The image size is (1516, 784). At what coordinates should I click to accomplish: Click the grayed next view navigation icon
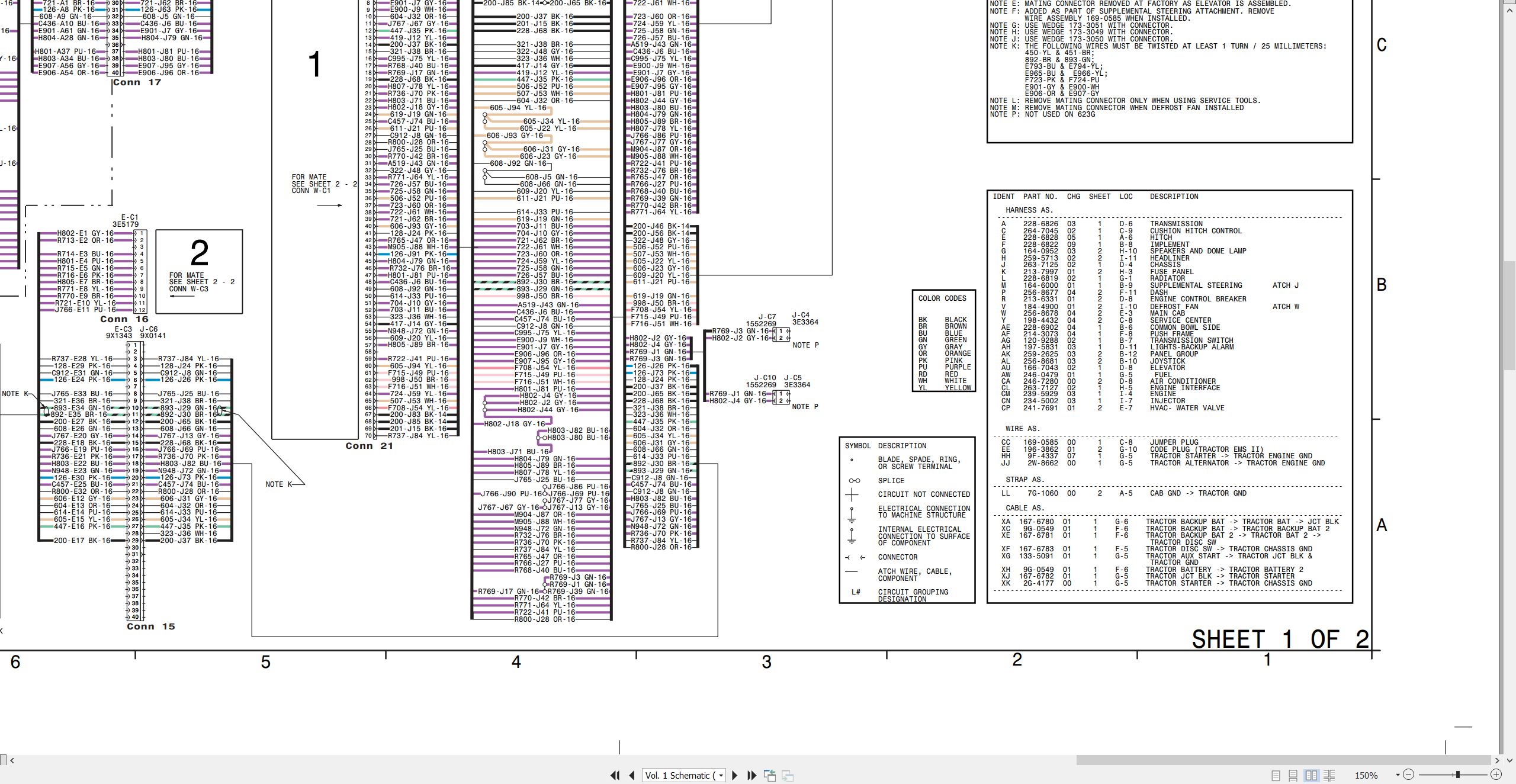[788, 775]
